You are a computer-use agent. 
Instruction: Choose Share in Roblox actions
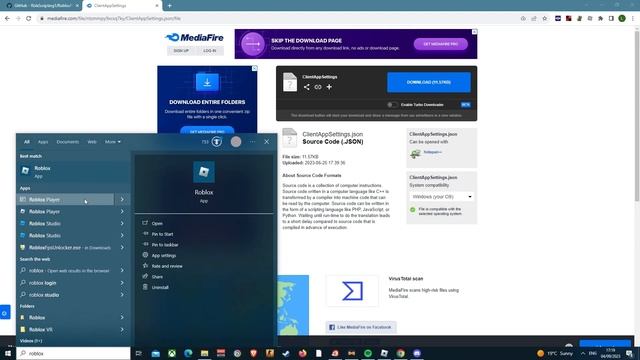[x=157, y=276]
